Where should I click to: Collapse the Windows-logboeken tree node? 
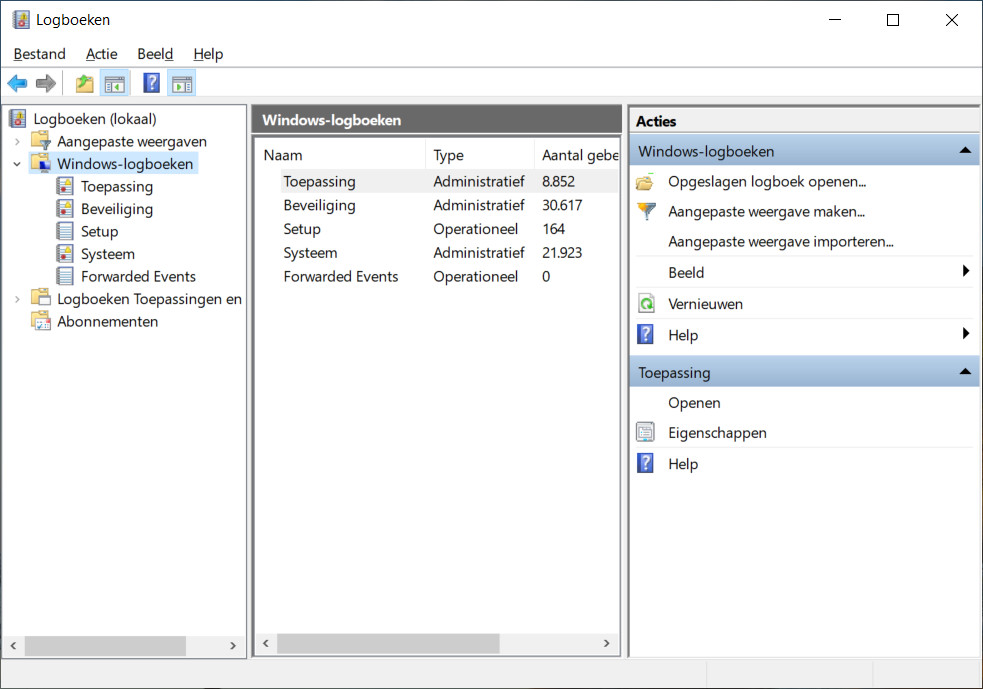pos(17,164)
